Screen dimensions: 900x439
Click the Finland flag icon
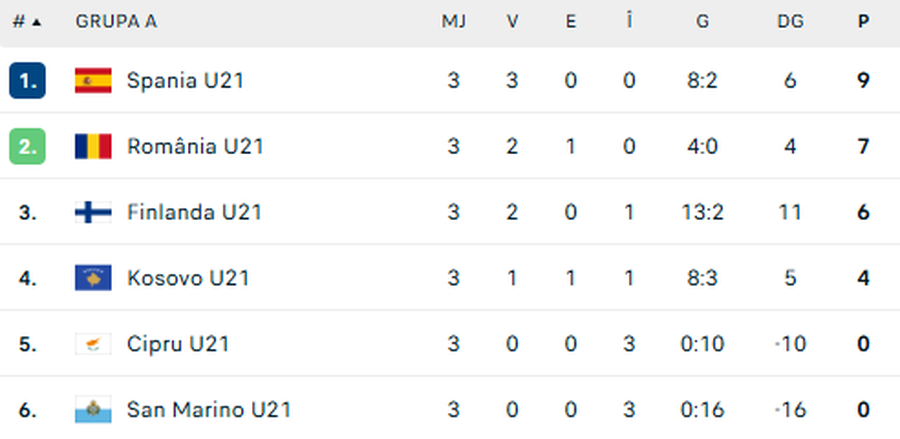coord(93,212)
